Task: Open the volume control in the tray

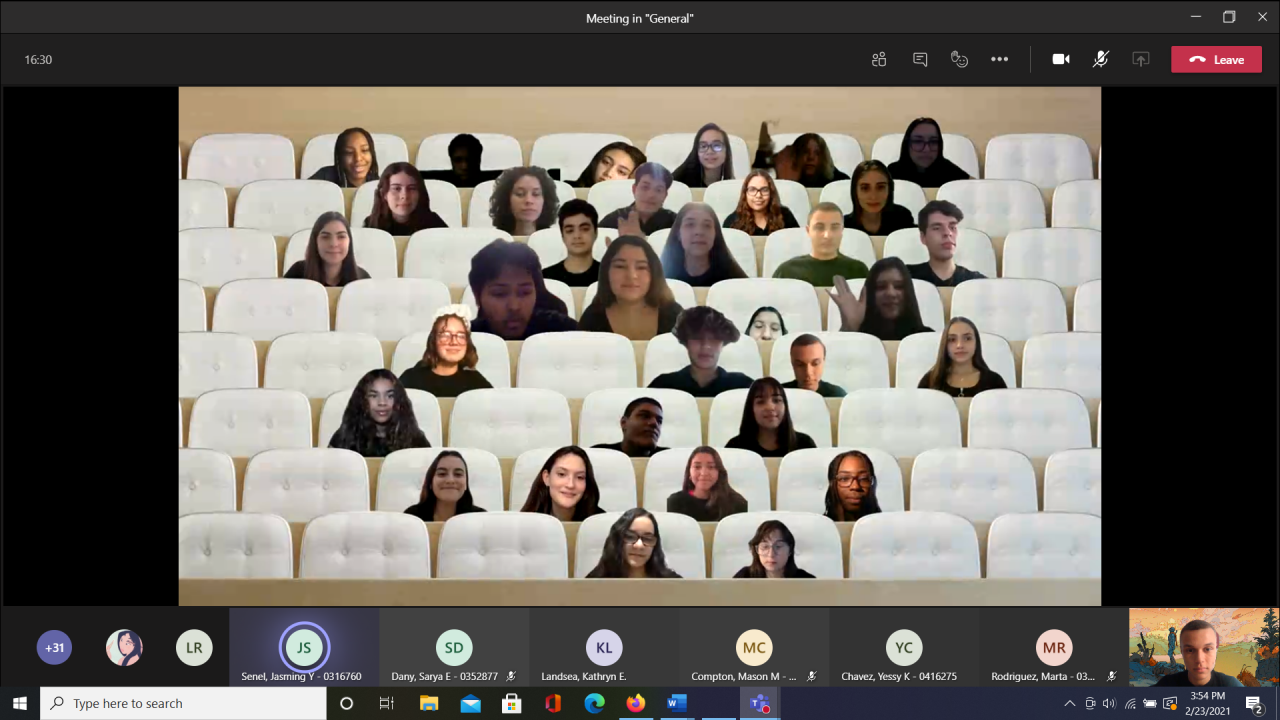Action: 1110,703
